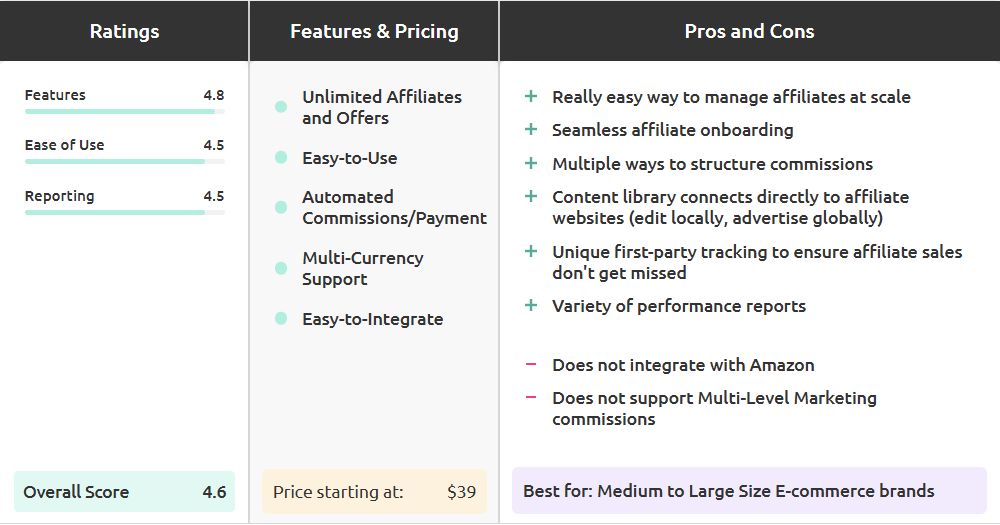Click minus icon beside 'Does not integrate with Amazon'

click(531, 365)
